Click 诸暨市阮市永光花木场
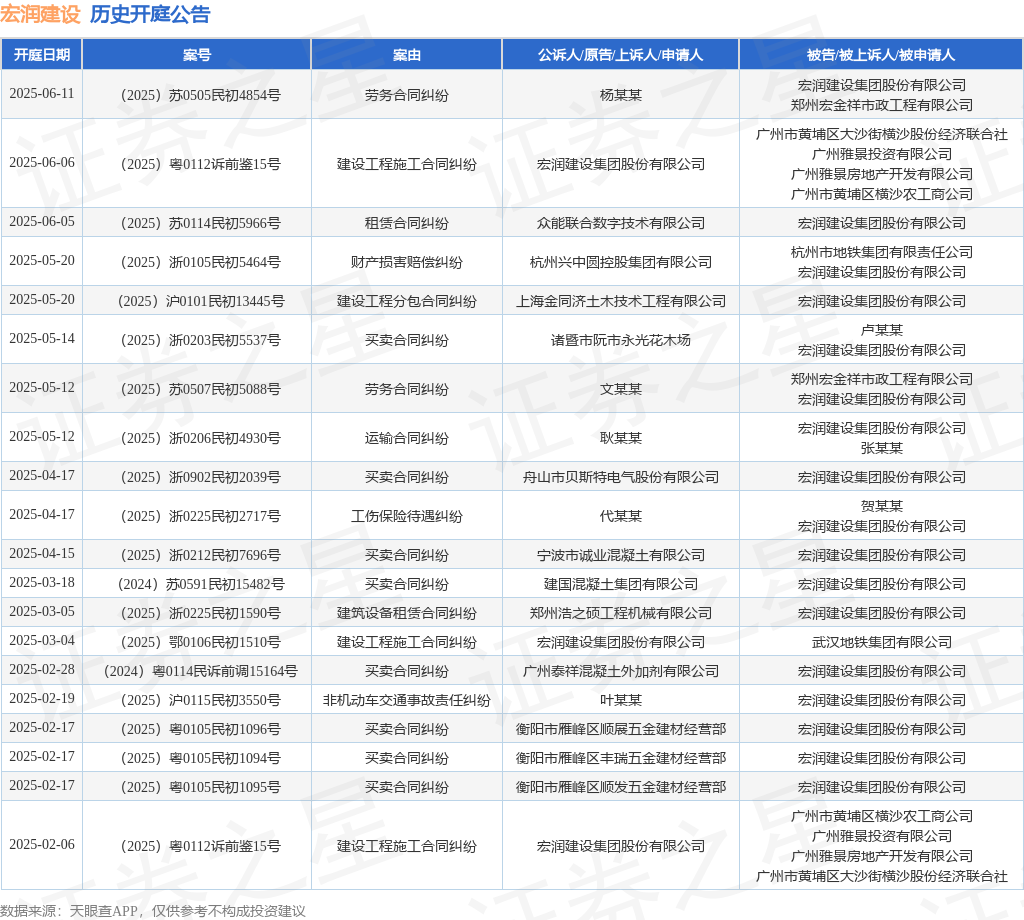This screenshot has height=920, width=1024. [x=620, y=340]
